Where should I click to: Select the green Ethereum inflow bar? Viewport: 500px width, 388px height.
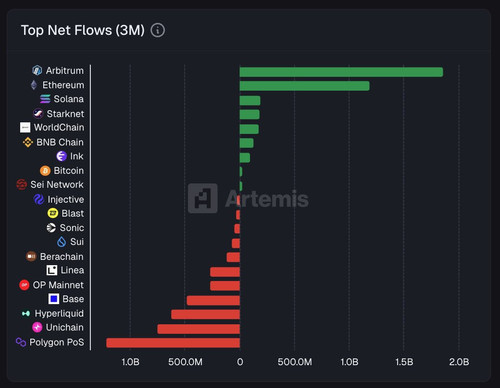click(304, 86)
